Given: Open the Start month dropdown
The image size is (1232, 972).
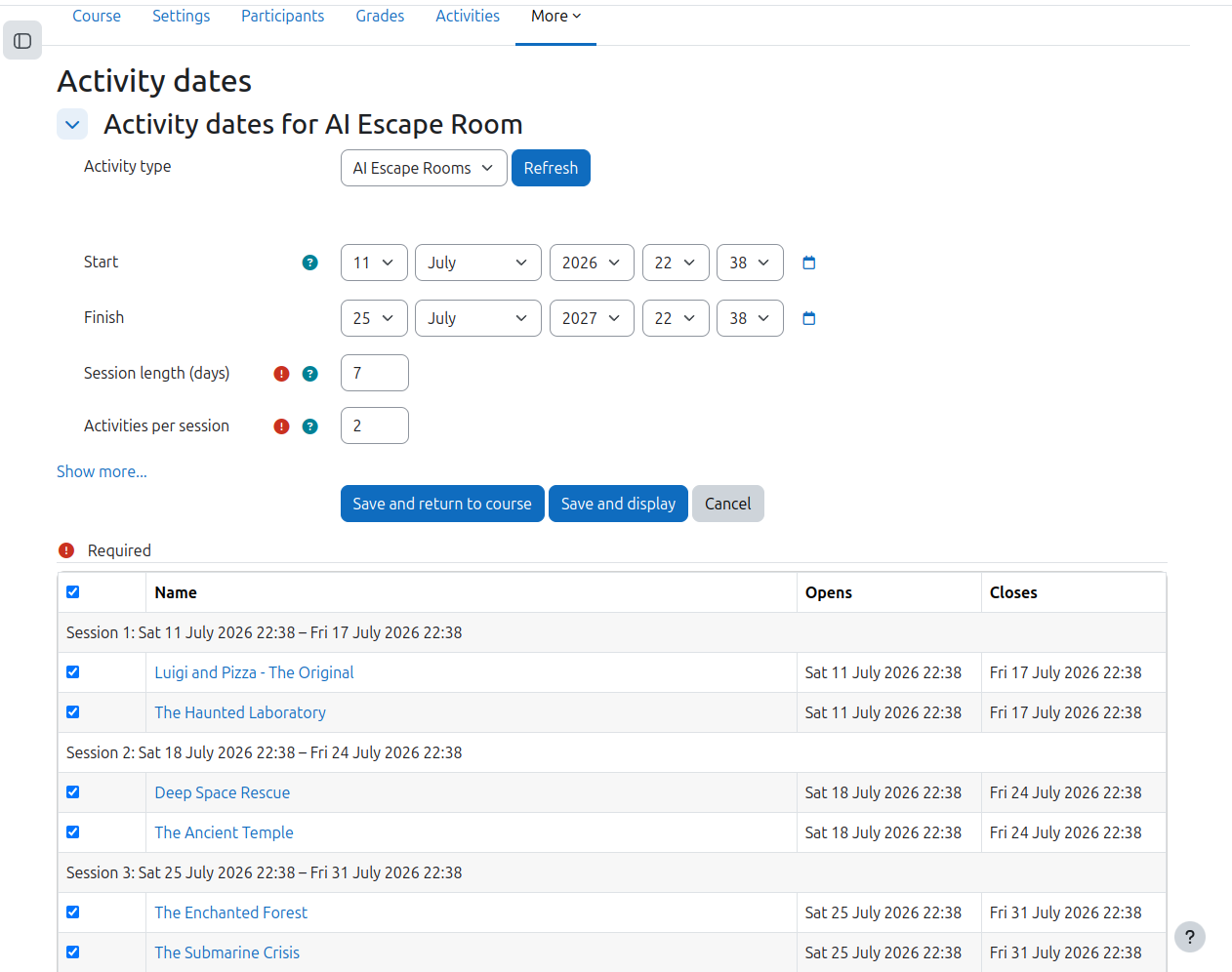Looking at the screenshot, I should [478, 263].
